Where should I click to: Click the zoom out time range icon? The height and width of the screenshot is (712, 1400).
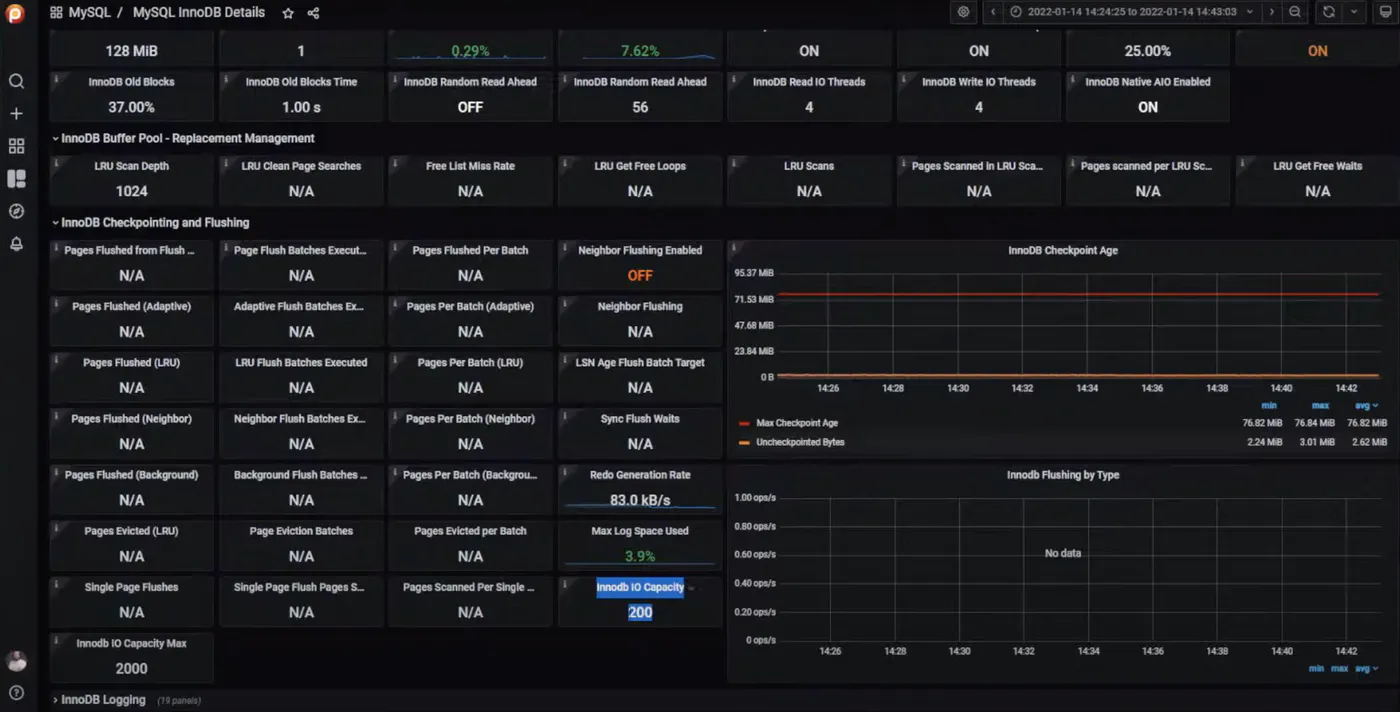(1295, 12)
